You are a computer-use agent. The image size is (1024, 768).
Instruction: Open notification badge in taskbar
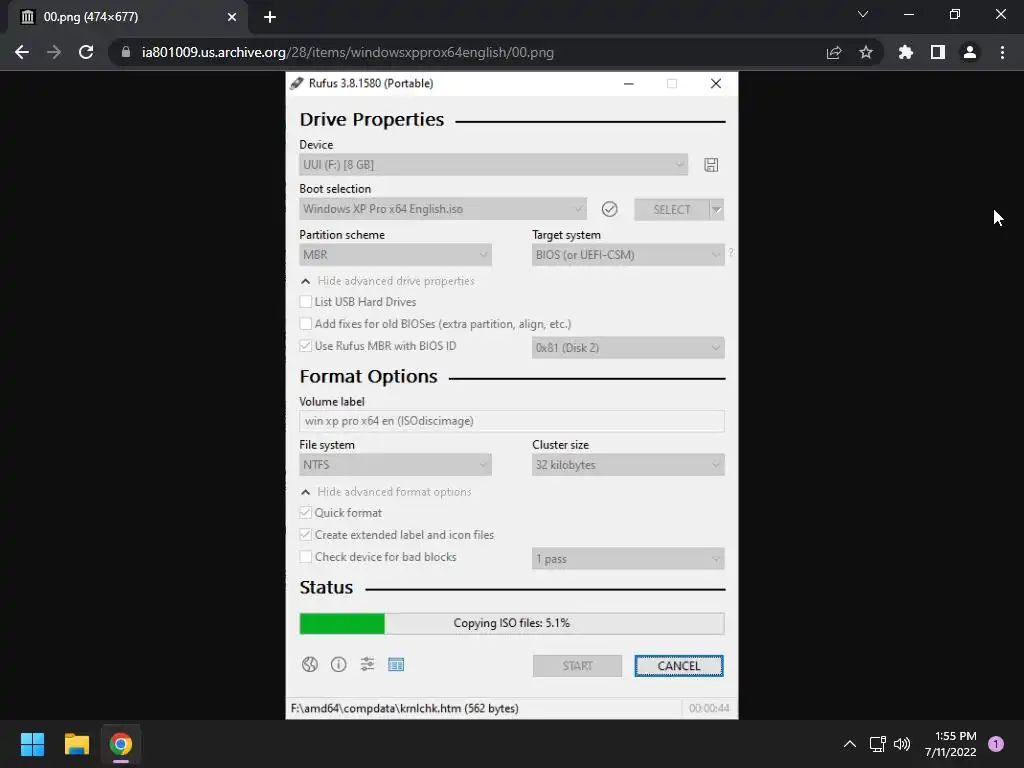click(995, 744)
